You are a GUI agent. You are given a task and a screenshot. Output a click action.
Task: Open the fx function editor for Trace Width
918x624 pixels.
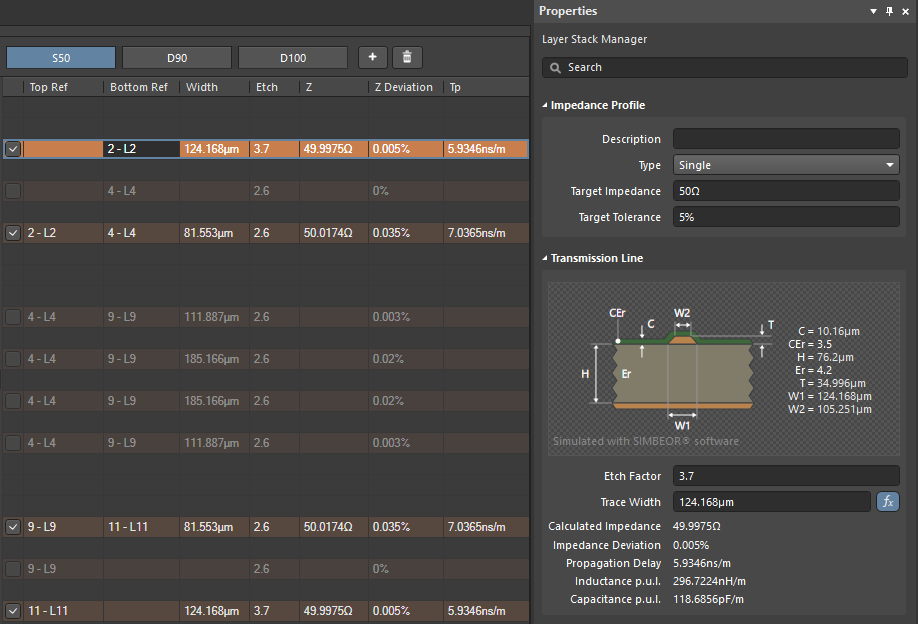pyautogui.click(x=888, y=501)
